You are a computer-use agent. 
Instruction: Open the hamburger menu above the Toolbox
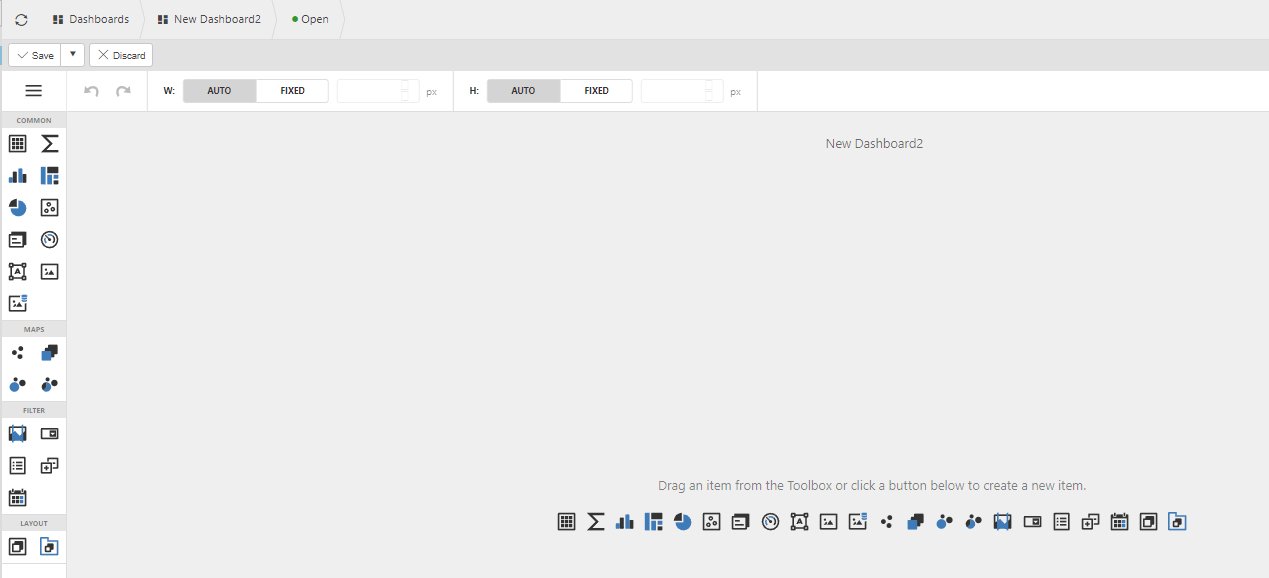(33, 91)
